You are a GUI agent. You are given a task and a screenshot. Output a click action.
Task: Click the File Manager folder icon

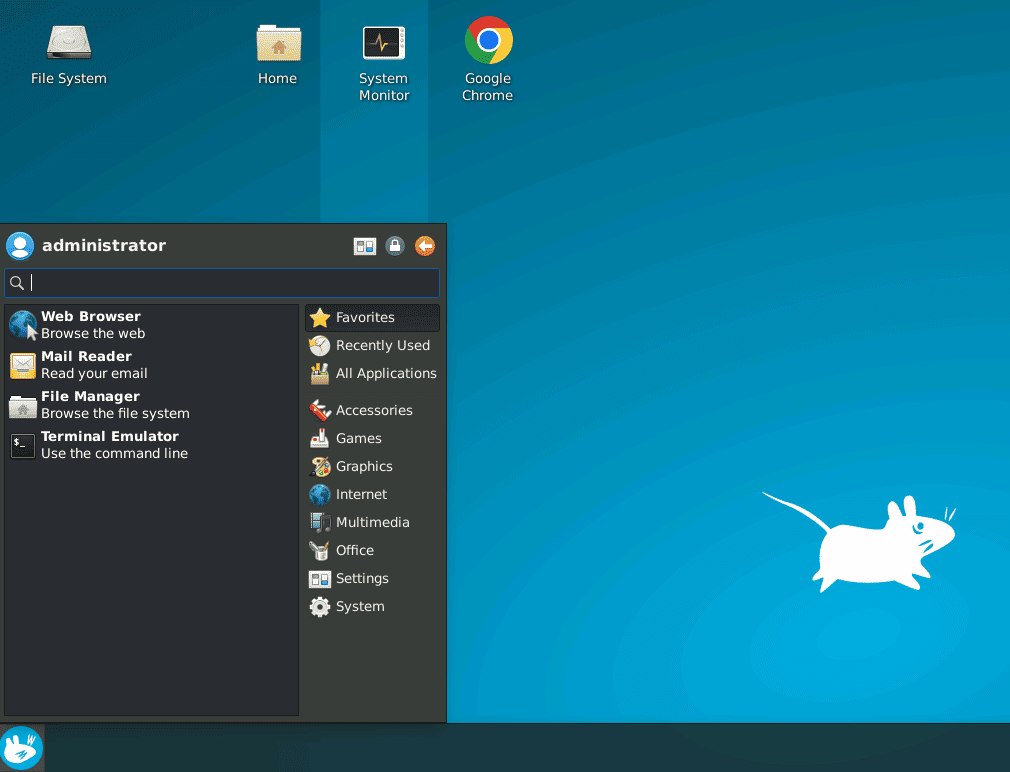[x=23, y=406]
